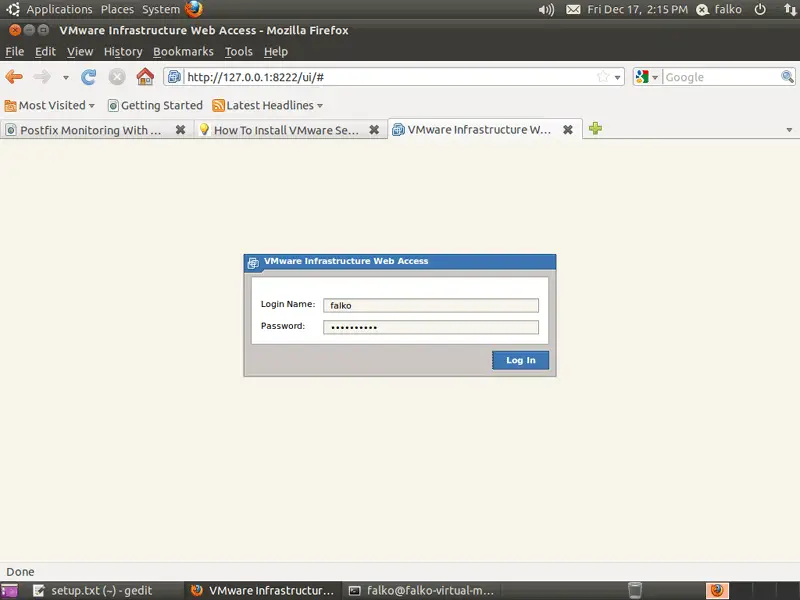Screen dimensions: 800x600
Task: Expand the URL bar history dropdown
Action: [x=617, y=78]
